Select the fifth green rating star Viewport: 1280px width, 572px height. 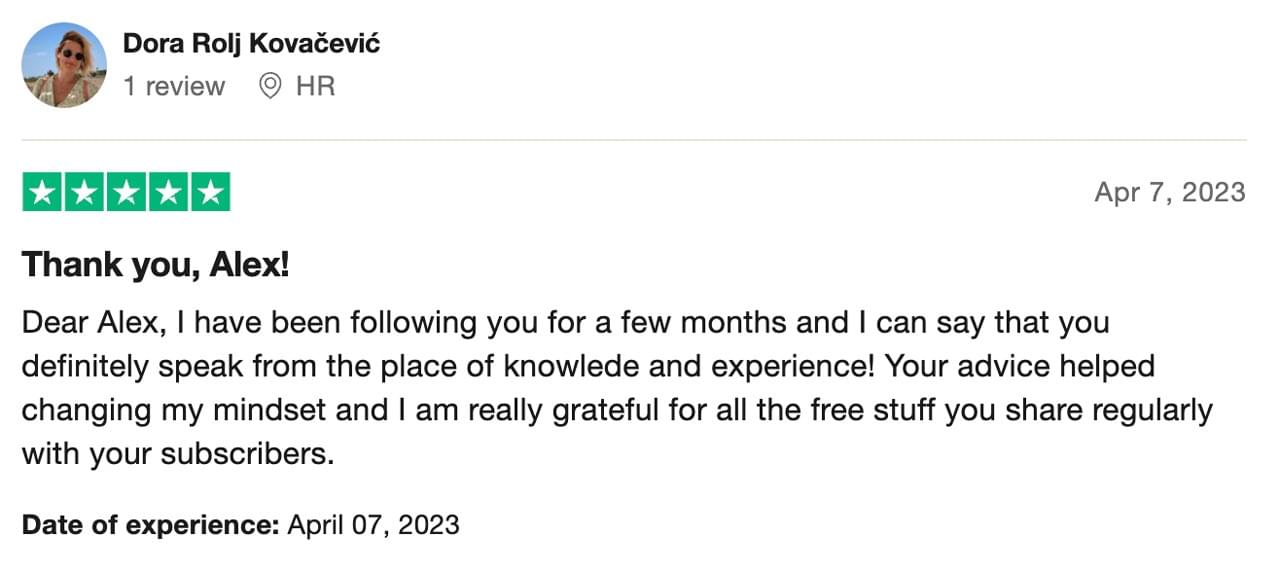[210, 193]
